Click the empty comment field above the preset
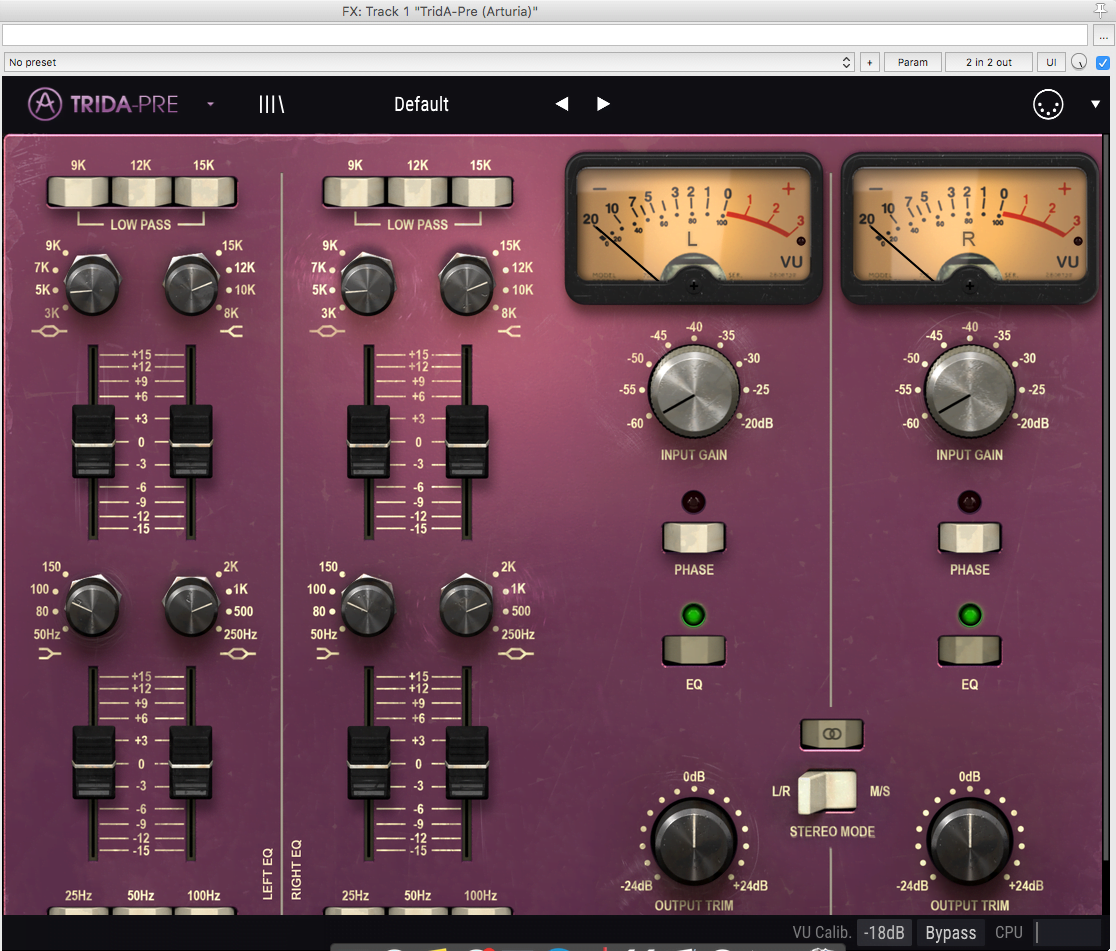 pyautogui.click(x=544, y=35)
